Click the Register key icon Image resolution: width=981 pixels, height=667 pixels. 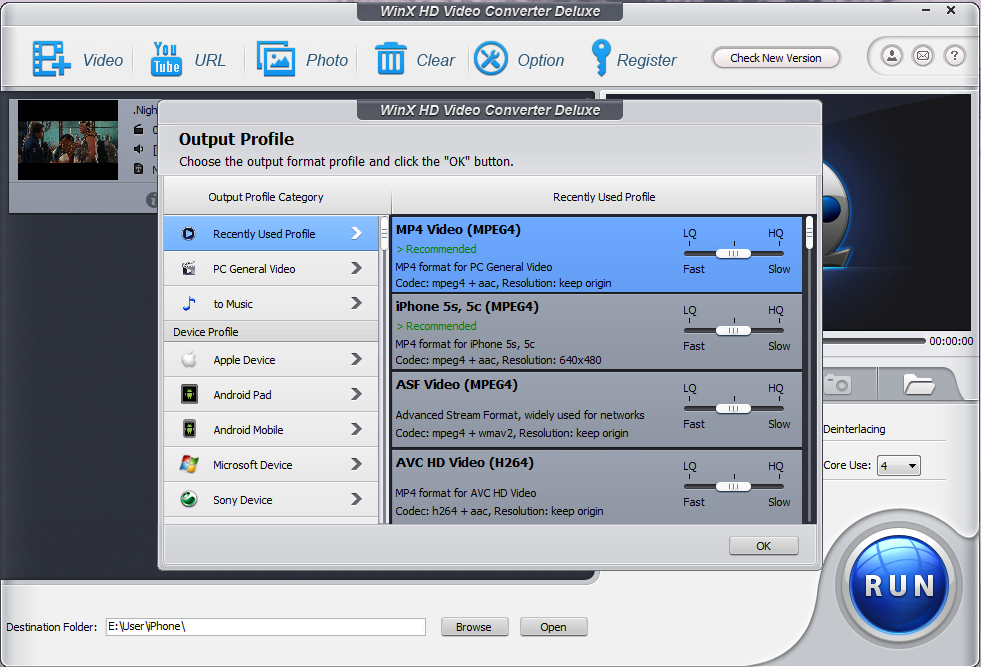600,59
